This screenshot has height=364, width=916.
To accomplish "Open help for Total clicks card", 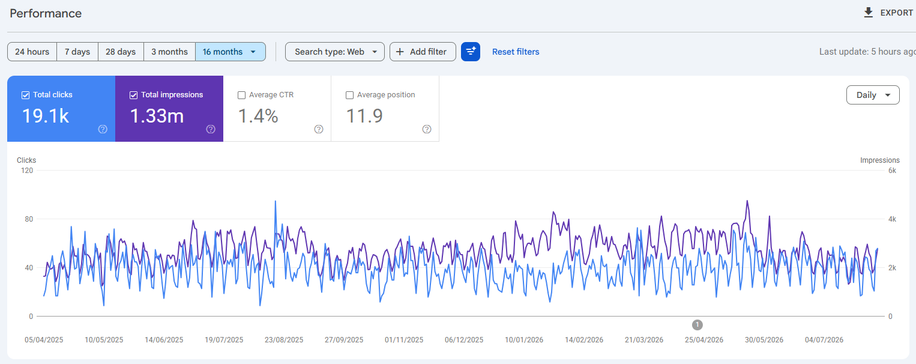I will pyautogui.click(x=103, y=129).
